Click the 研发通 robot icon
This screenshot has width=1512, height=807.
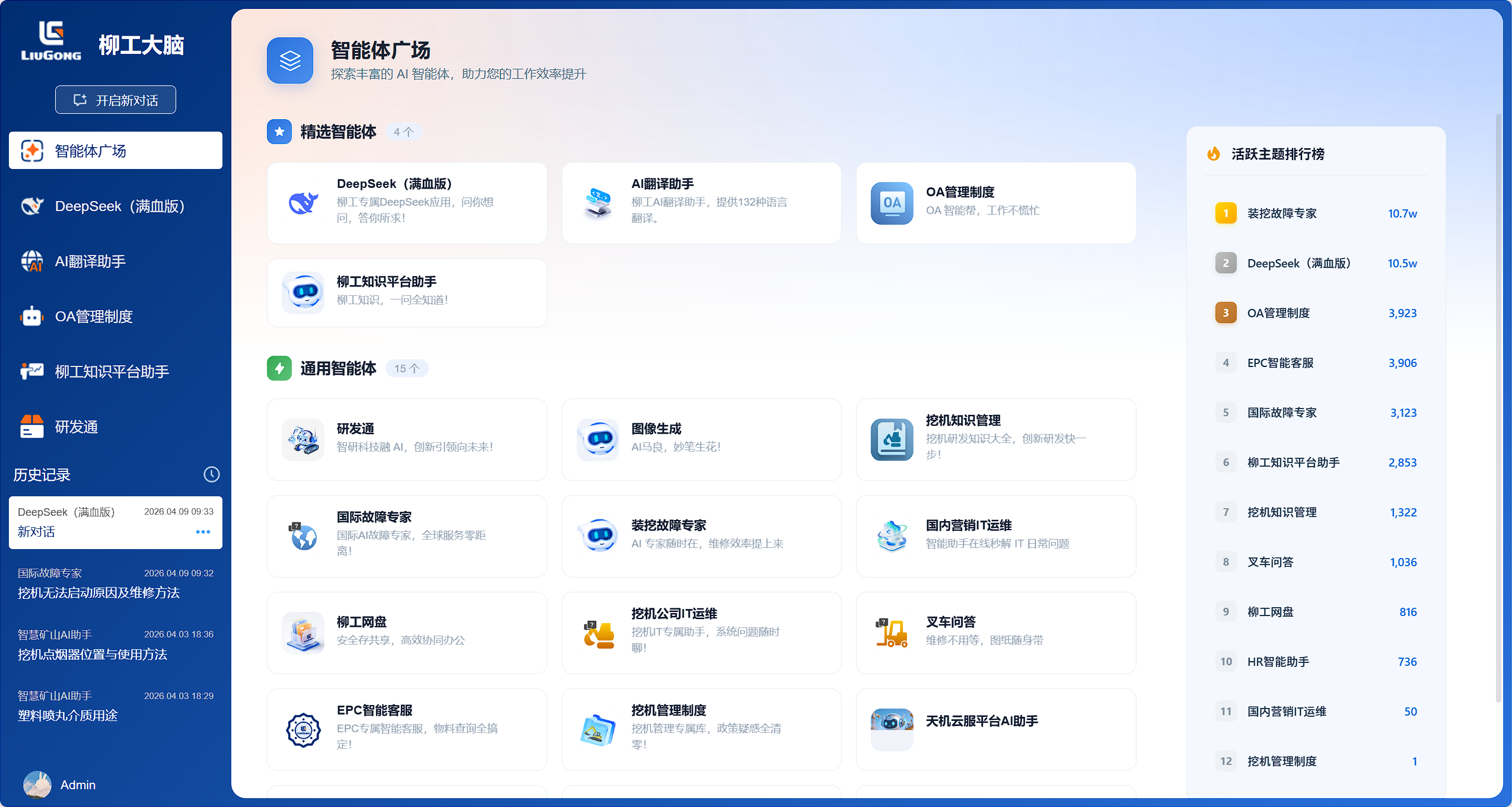303,439
